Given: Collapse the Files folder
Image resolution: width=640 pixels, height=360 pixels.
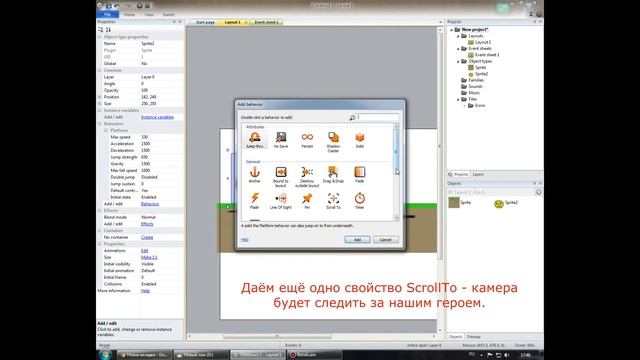Looking at the screenshot, I should point(458,99).
